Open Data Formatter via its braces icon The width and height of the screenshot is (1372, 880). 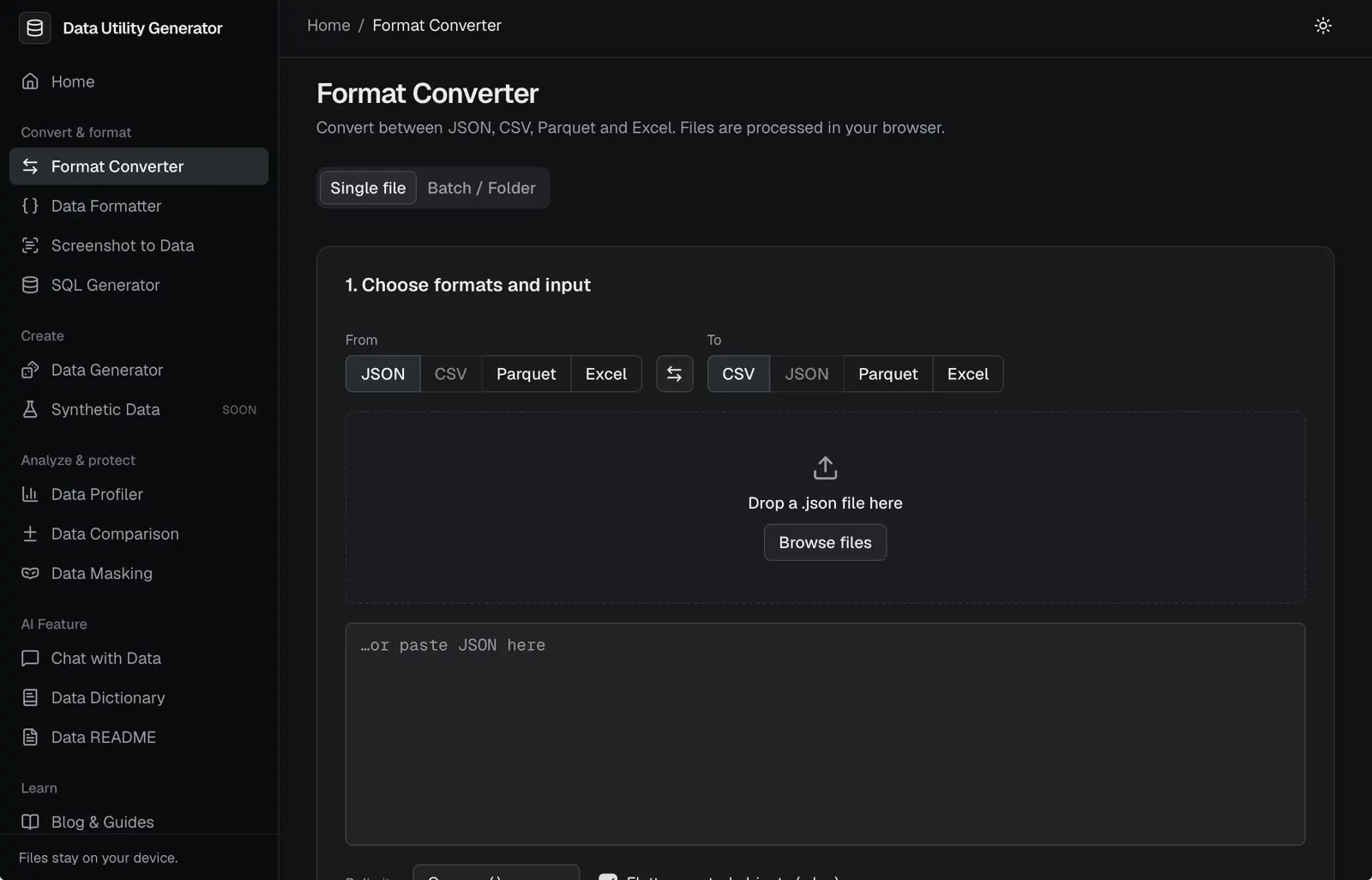click(x=30, y=206)
